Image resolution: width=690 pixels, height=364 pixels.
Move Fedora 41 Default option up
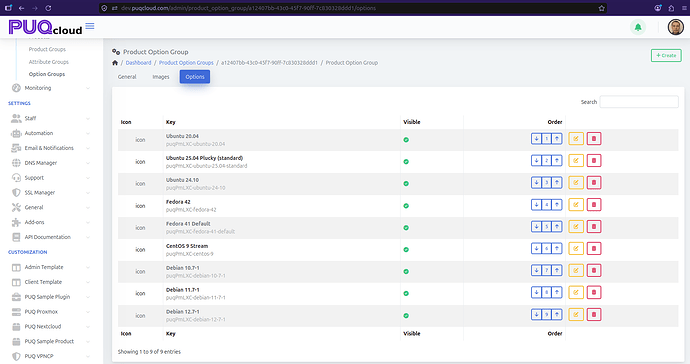[557, 227]
